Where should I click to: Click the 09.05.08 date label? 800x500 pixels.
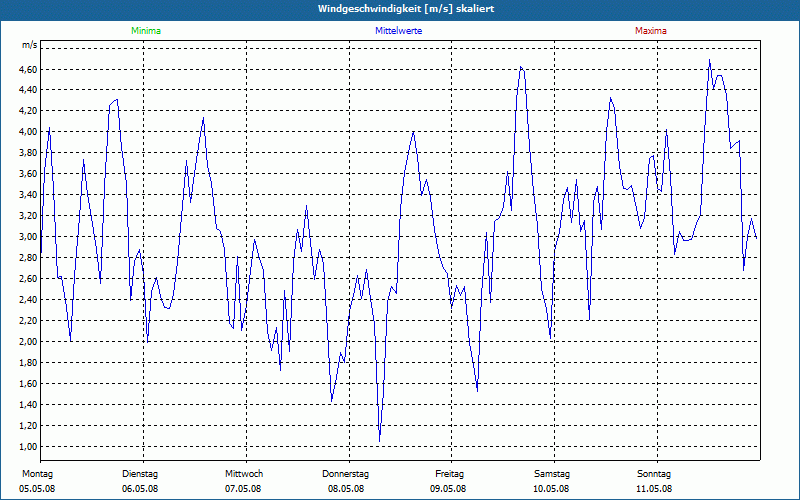click(x=448, y=489)
